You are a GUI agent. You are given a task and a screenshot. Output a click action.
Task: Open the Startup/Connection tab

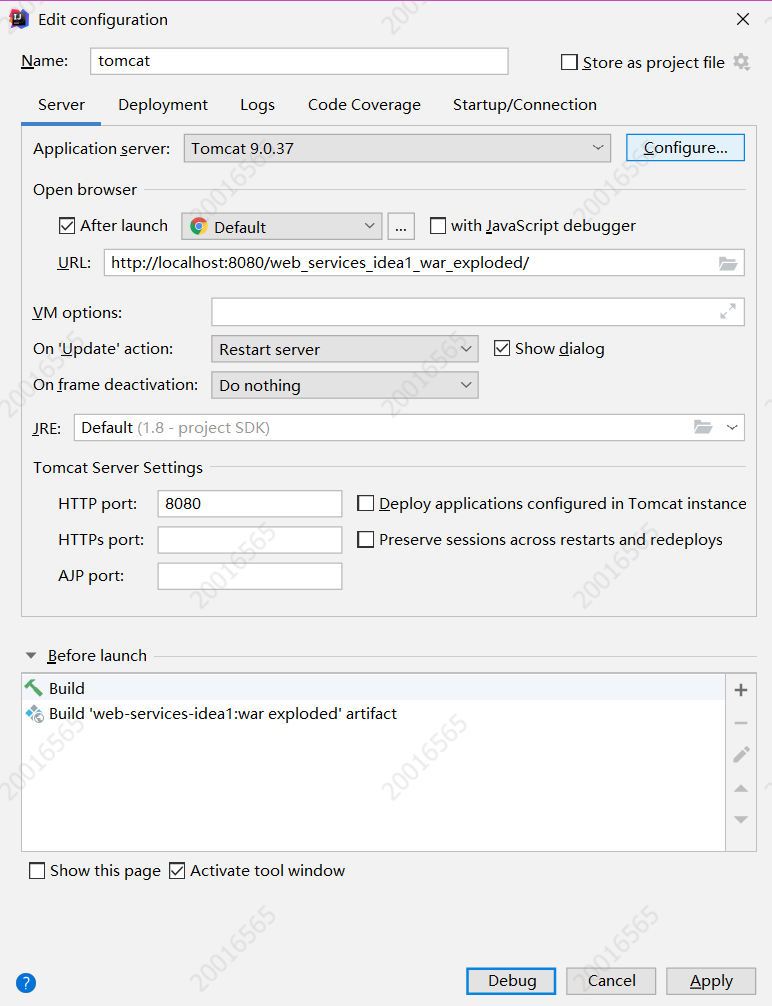point(525,105)
